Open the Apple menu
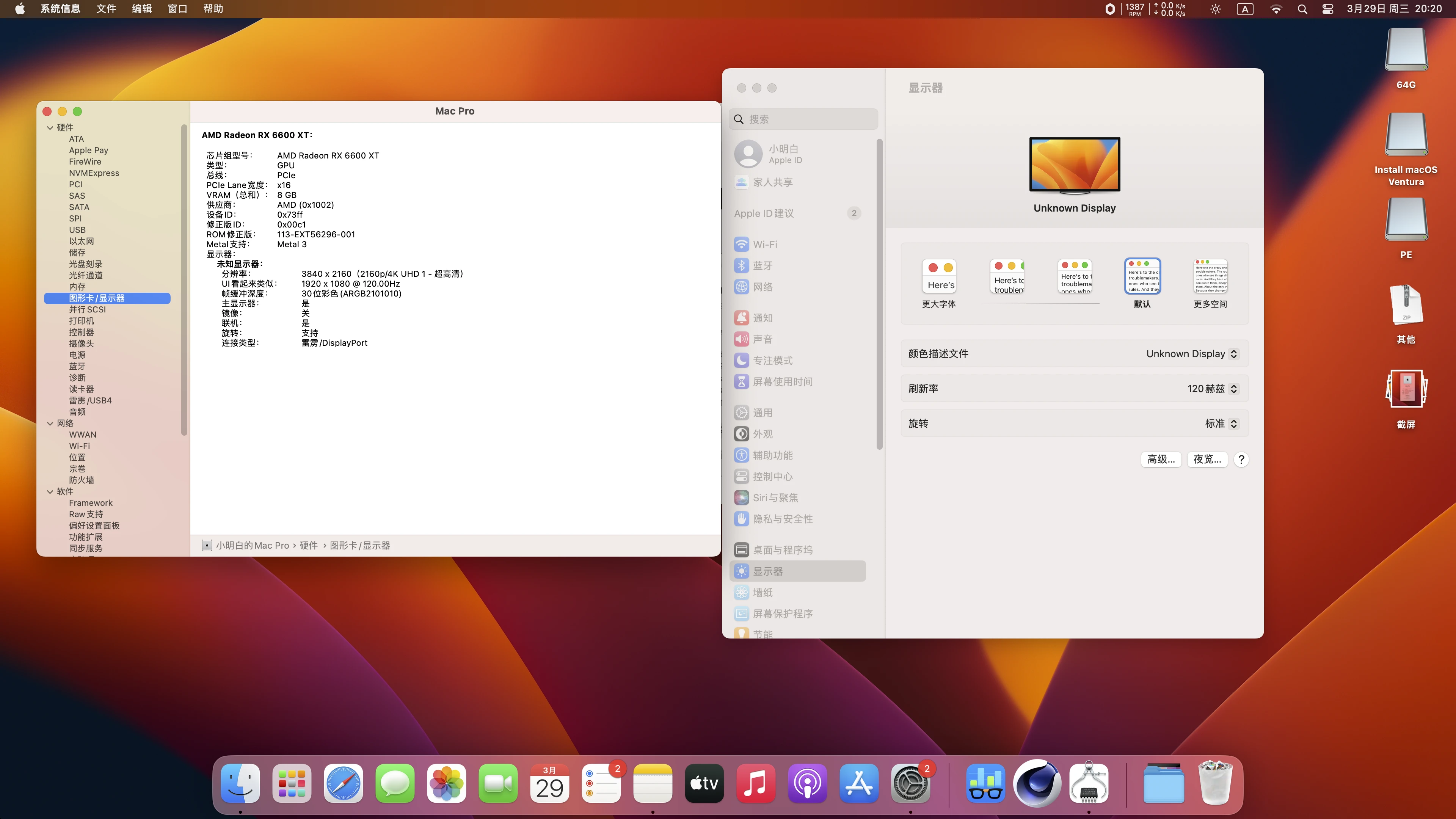Viewport: 1456px width, 819px height. click(x=20, y=9)
